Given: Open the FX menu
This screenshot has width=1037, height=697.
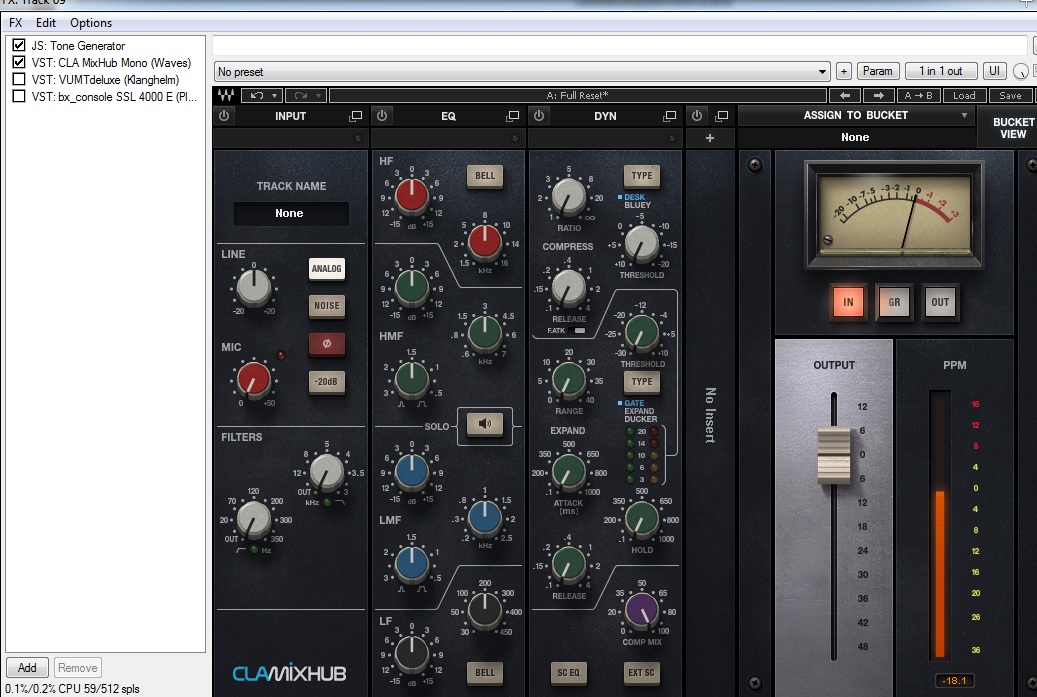Looking at the screenshot, I should pos(16,23).
